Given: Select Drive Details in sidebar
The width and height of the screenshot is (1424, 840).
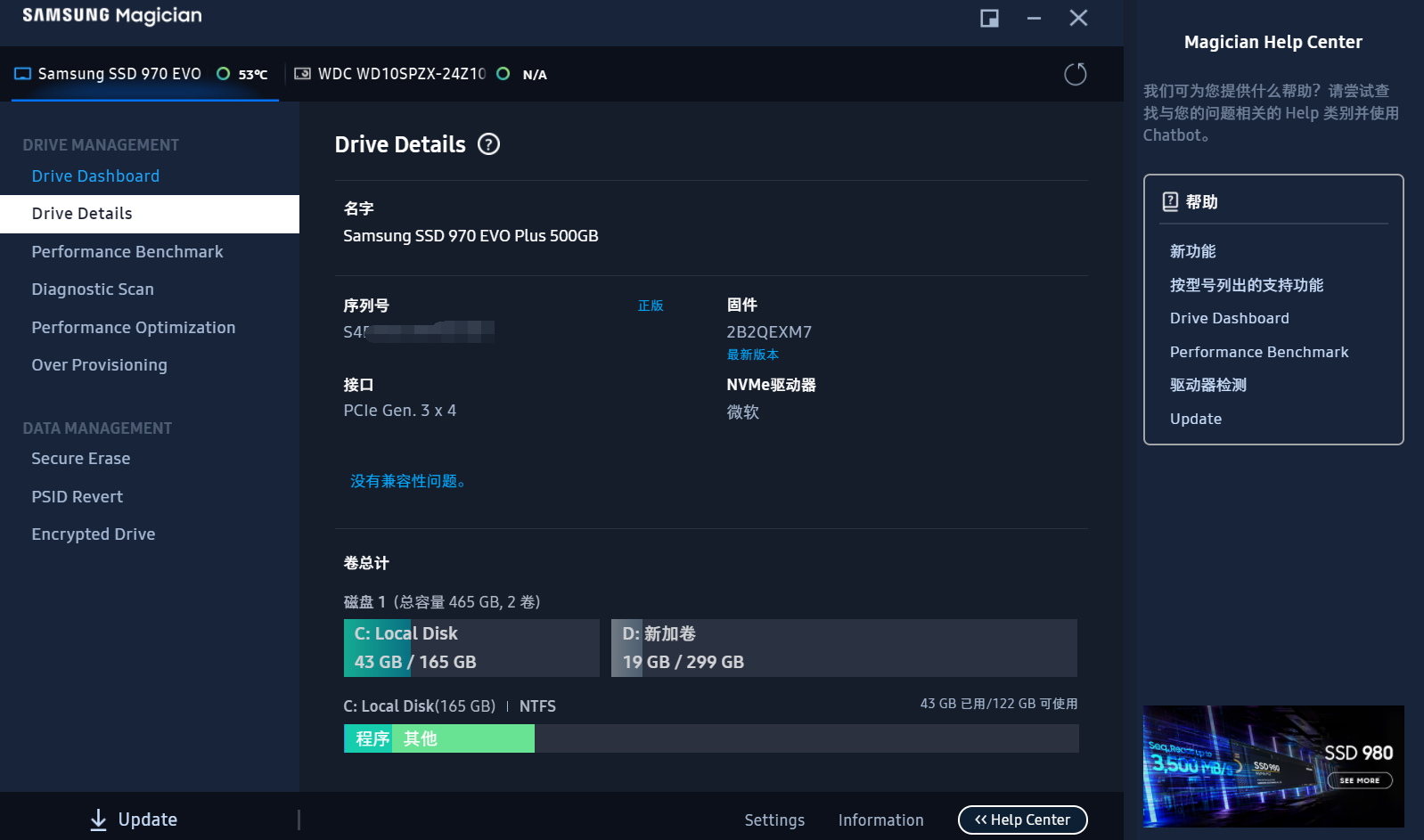Looking at the screenshot, I should coord(150,214).
